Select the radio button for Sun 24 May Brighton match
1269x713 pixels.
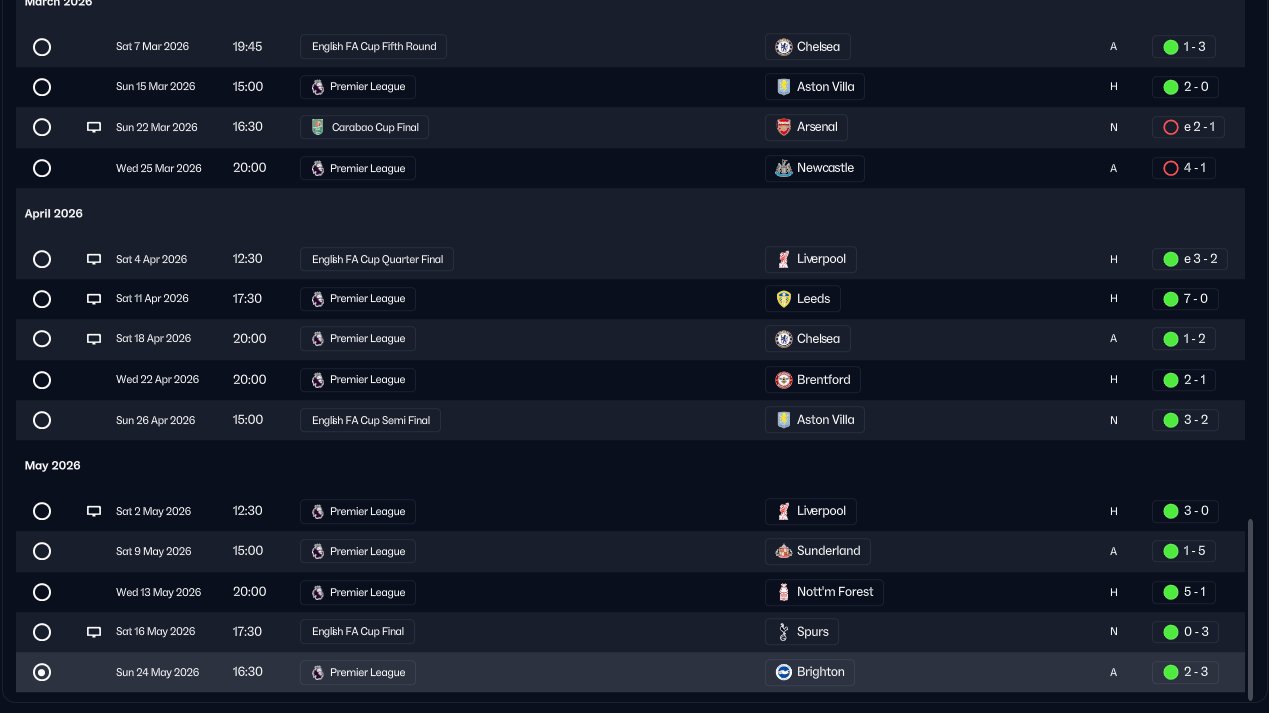(x=42, y=672)
